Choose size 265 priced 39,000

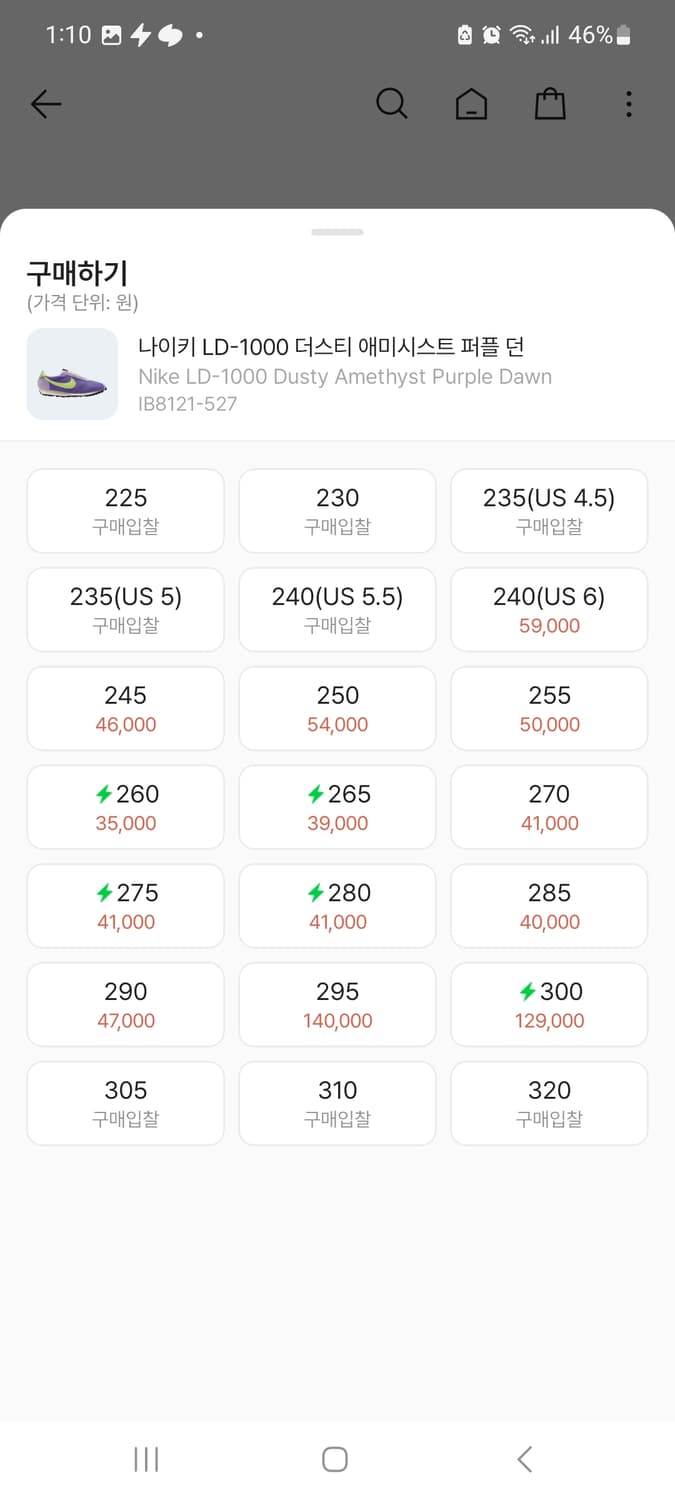coord(337,807)
